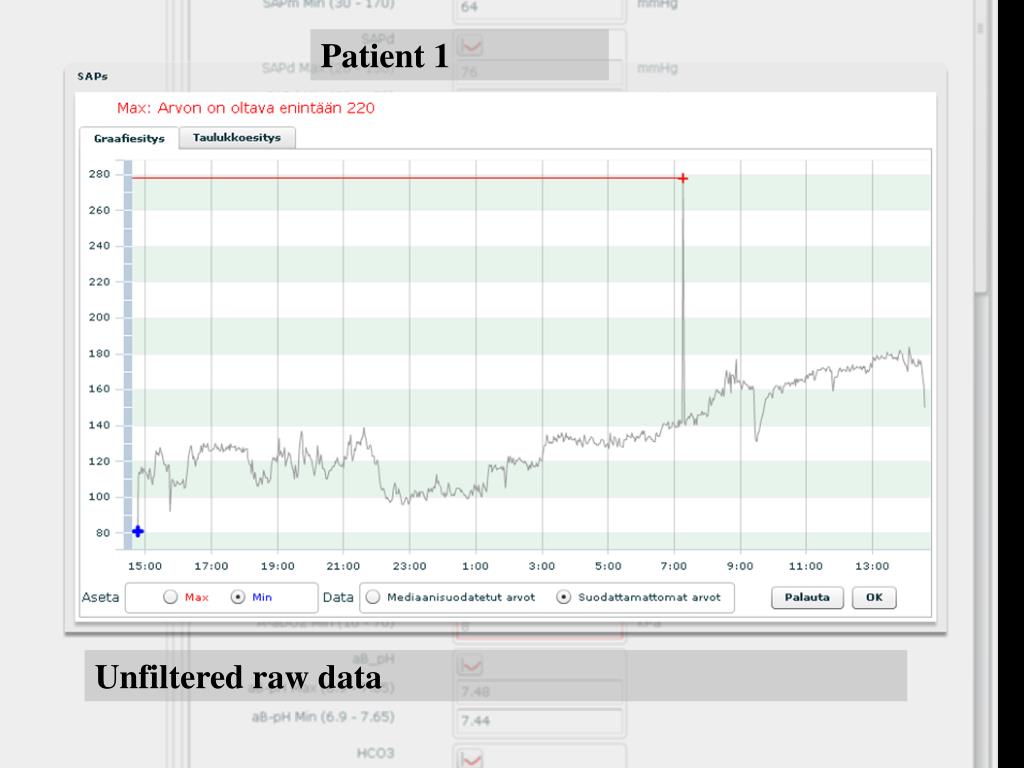Click the 80 value axis label
Screen dimensions: 1024x768
click(x=103, y=533)
